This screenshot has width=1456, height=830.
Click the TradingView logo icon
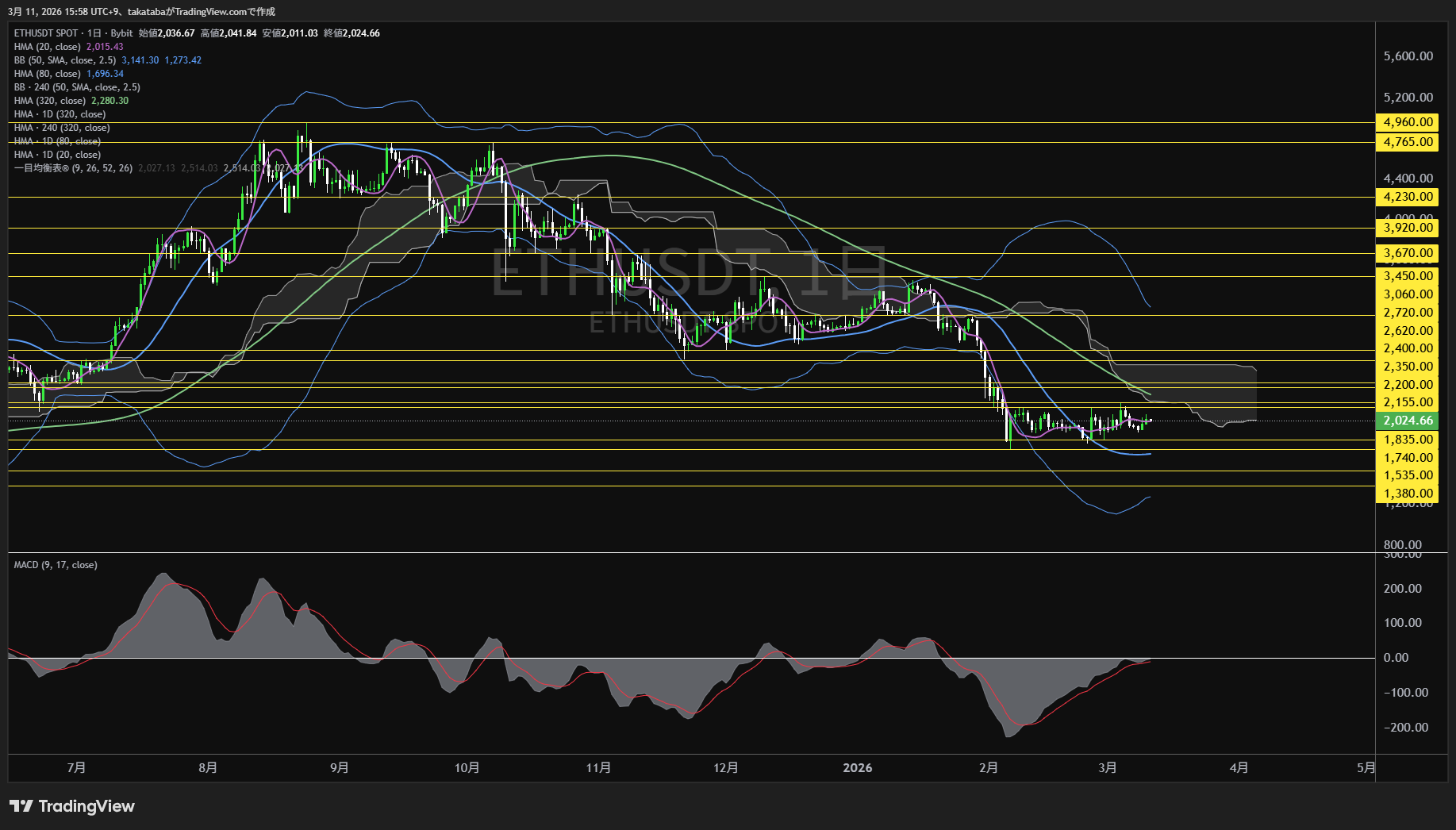[21, 806]
